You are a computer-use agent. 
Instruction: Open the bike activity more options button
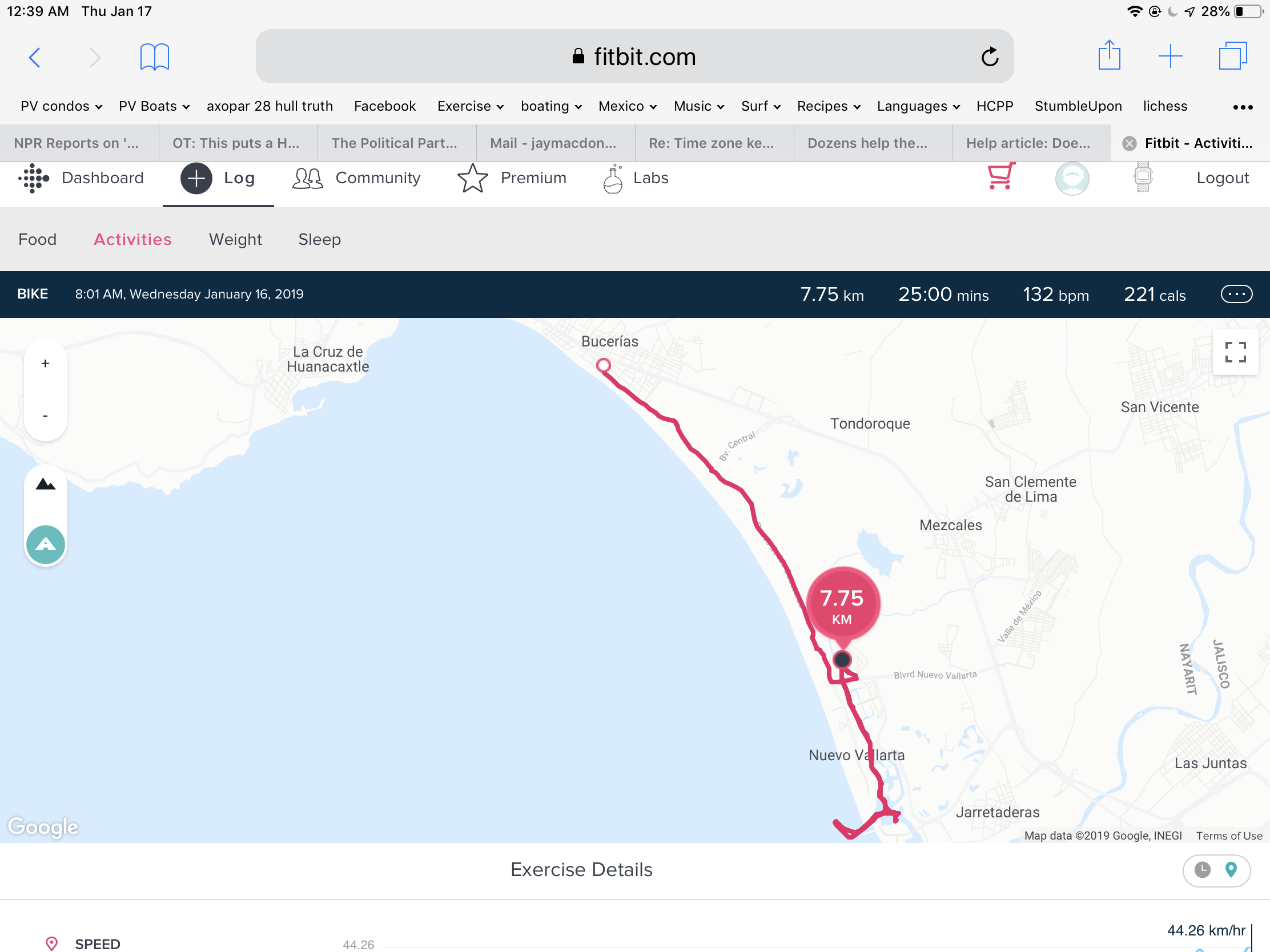point(1236,295)
